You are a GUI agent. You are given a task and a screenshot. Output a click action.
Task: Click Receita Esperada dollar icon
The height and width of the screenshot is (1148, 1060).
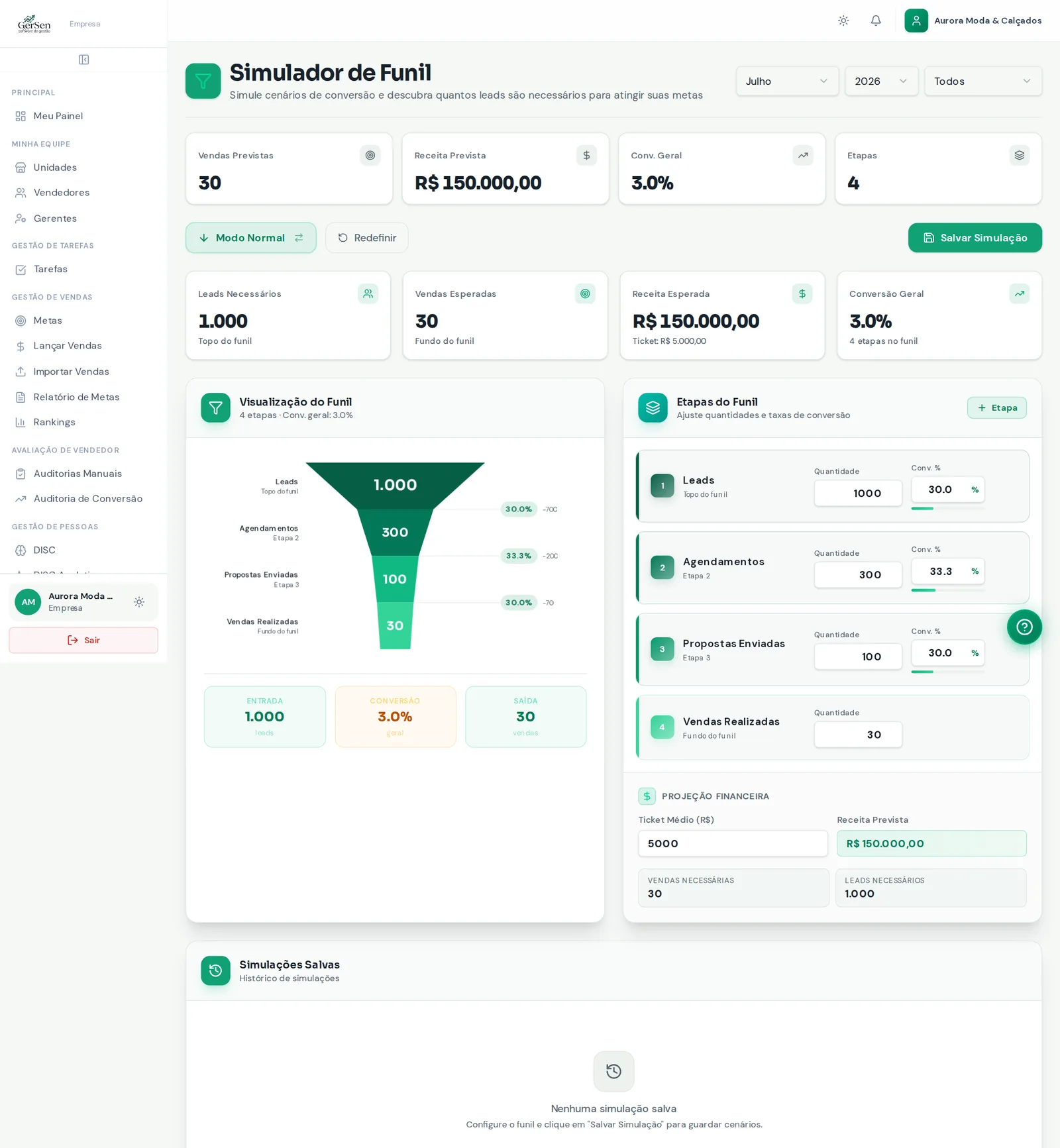pos(802,293)
